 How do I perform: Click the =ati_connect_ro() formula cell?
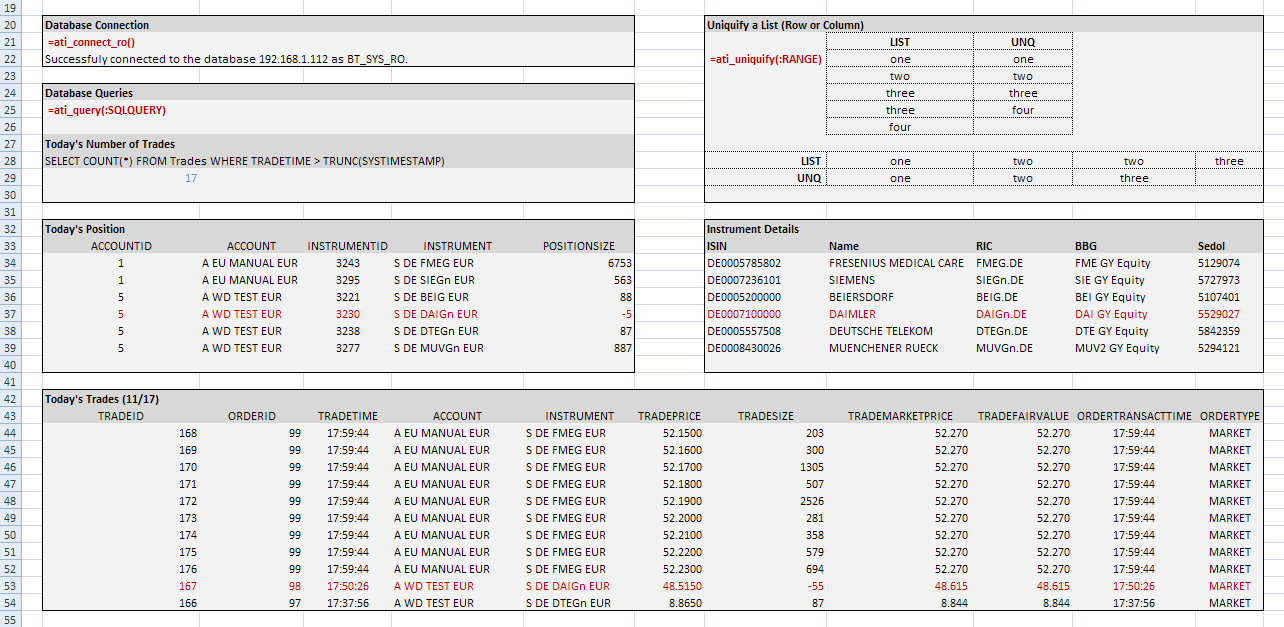(92, 42)
